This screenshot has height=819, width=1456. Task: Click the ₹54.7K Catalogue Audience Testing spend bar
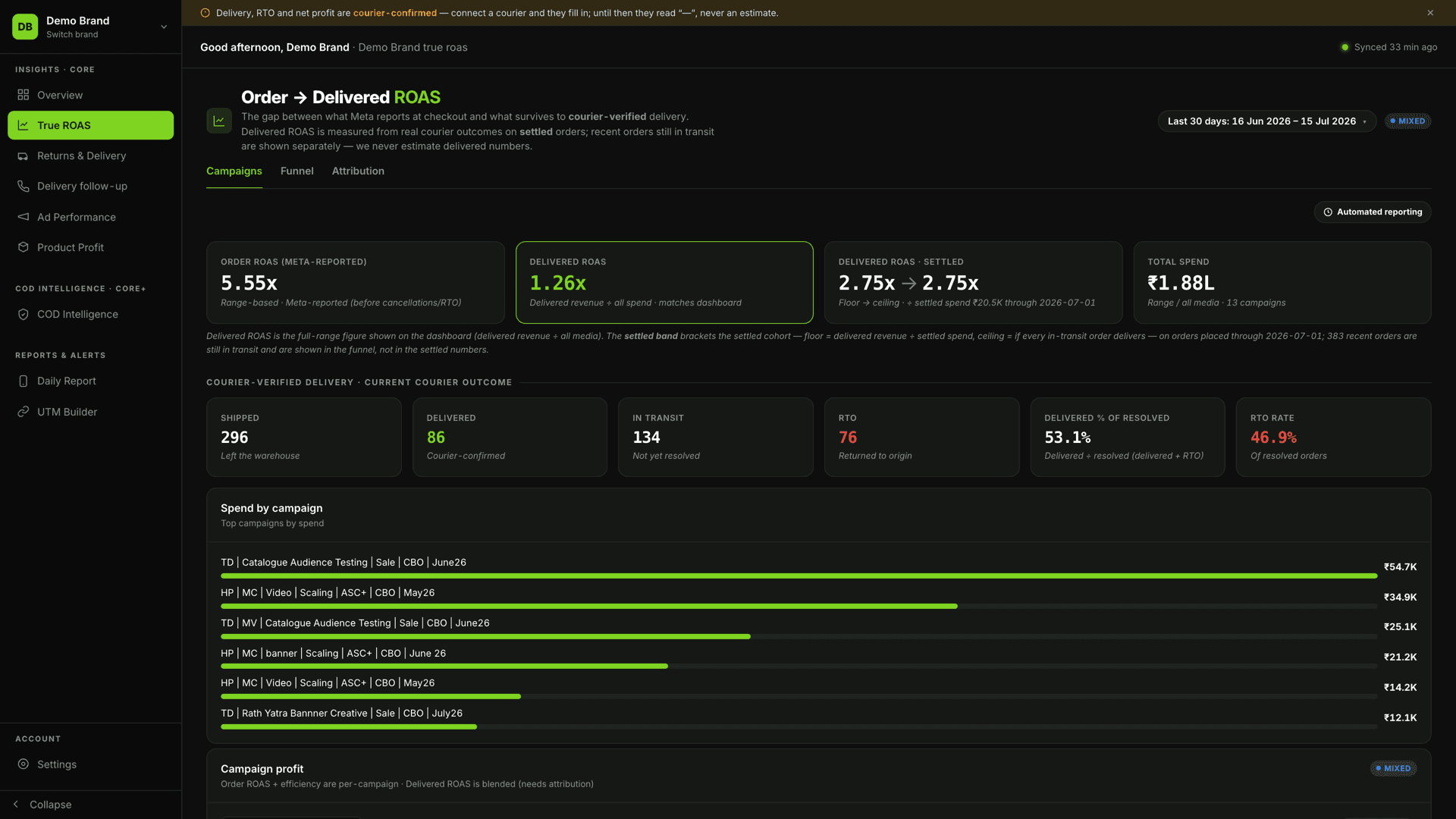click(x=799, y=576)
